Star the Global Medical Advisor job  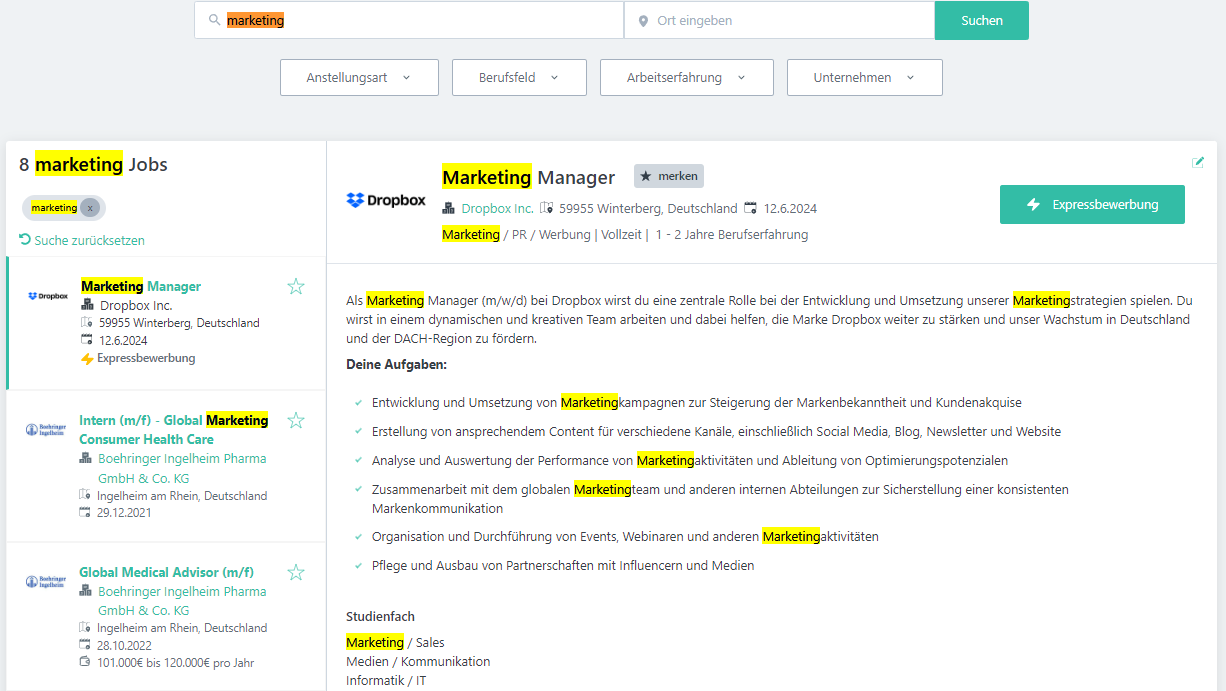(296, 572)
